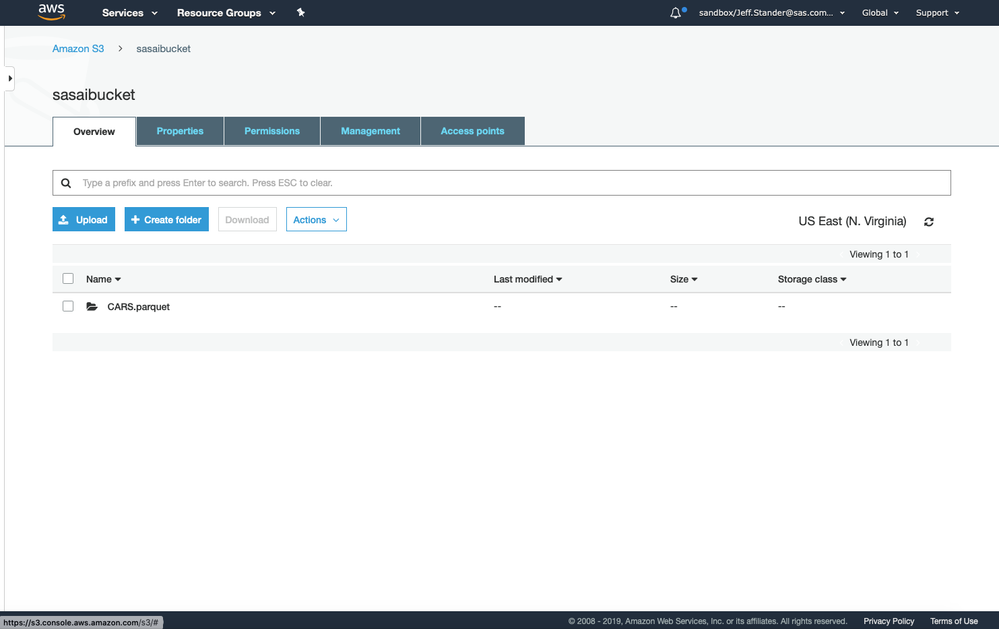Open the Global region dropdown
The image size is (999, 629).
[x=880, y=13]
